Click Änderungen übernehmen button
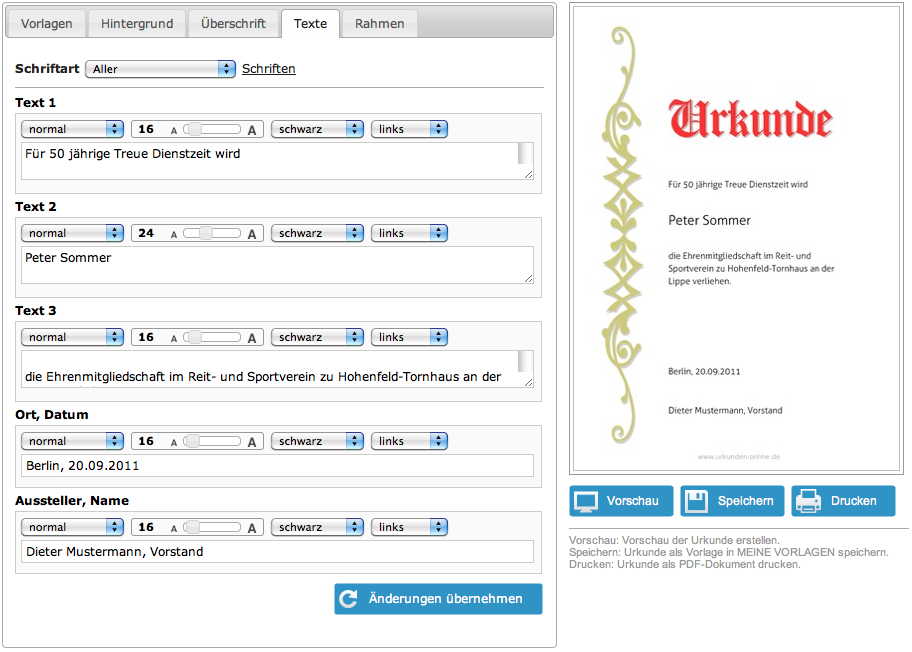This screenshot has height=652, width=912. [x=438, y=599]
